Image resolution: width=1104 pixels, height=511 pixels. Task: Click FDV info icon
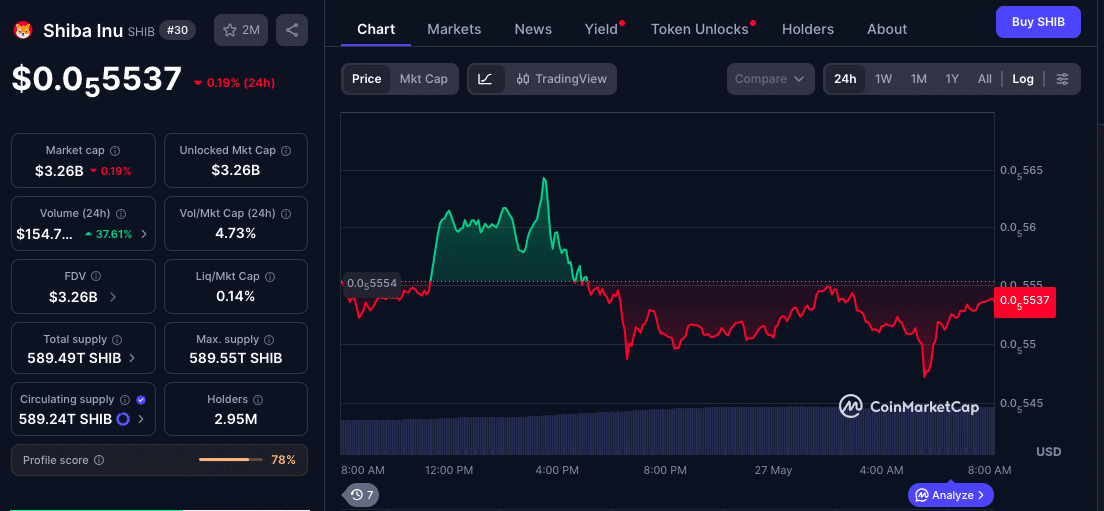[x=96, y=277]
